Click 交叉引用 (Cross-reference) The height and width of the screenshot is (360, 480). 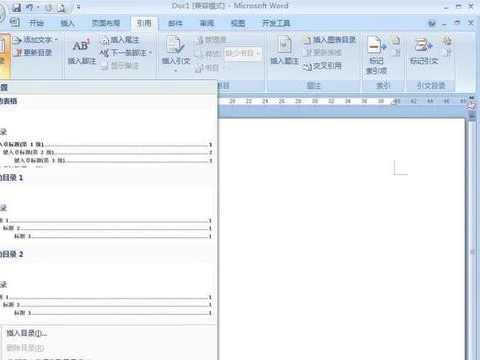point(323,66)
